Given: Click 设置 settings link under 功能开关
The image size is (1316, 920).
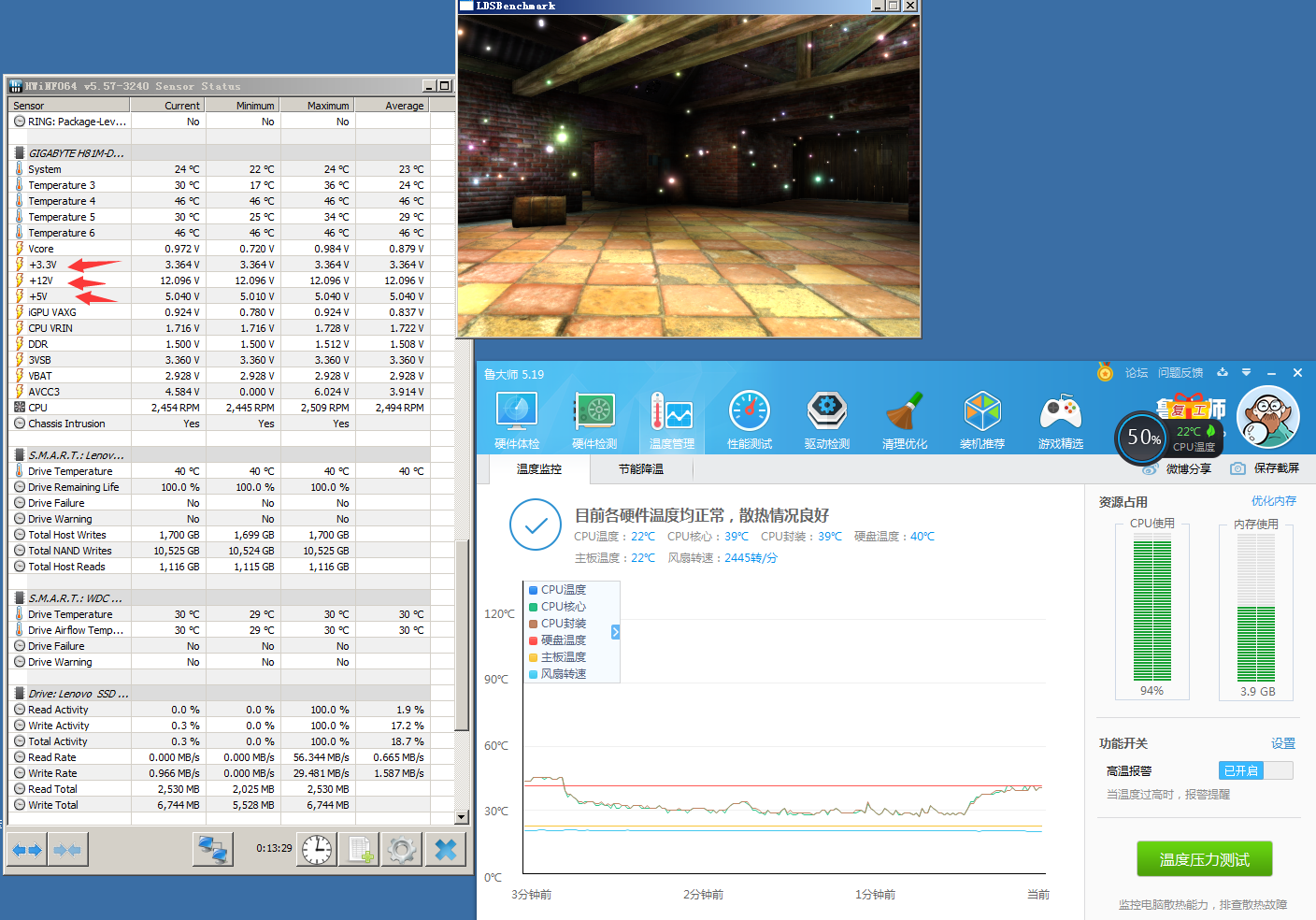Looking at the screenshot, I should tap(1283, 743).
